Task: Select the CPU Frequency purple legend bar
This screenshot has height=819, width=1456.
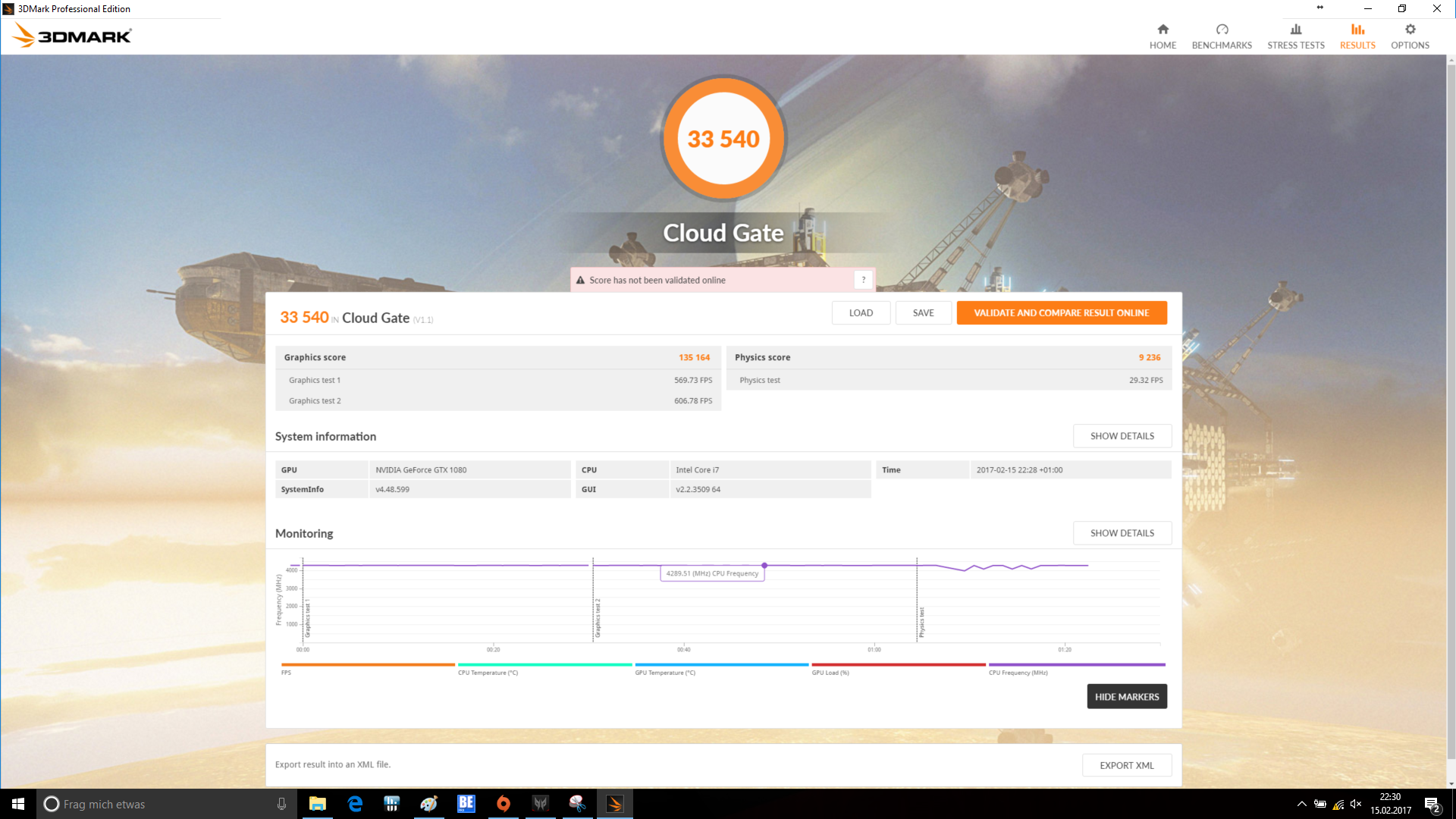Action: pos(1077,665)
